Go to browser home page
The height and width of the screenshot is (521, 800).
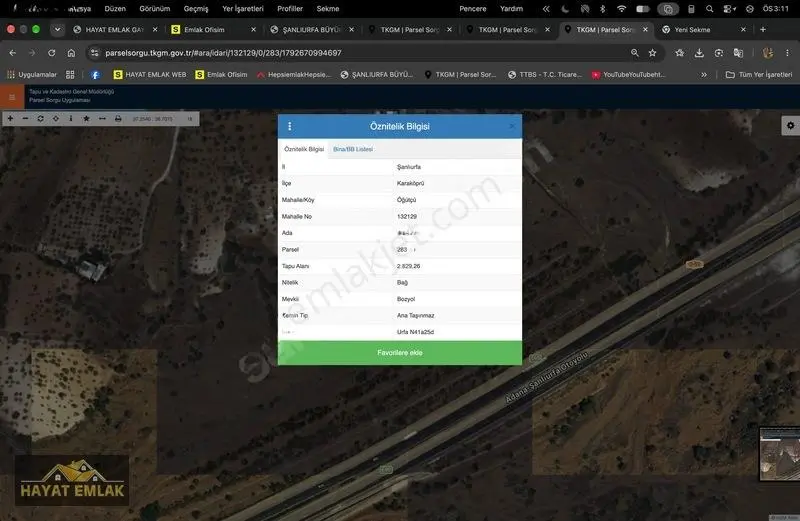click(71, 53)
